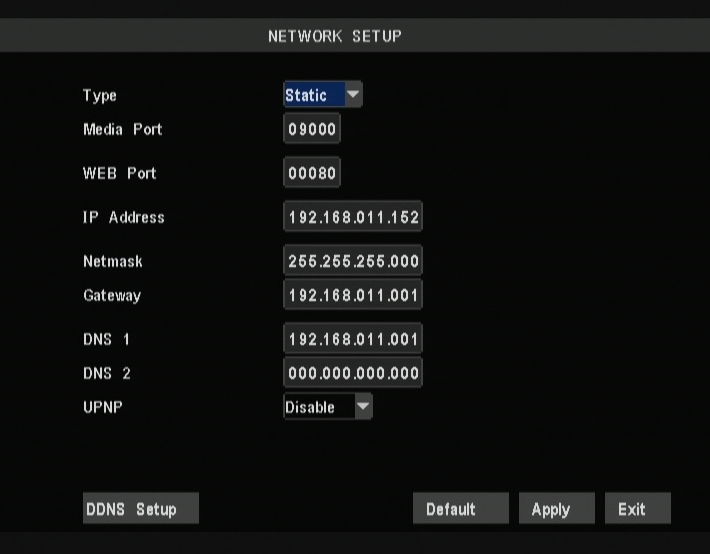Open DDNS Setup
This screenshot has height=554, width=710.
140,509
